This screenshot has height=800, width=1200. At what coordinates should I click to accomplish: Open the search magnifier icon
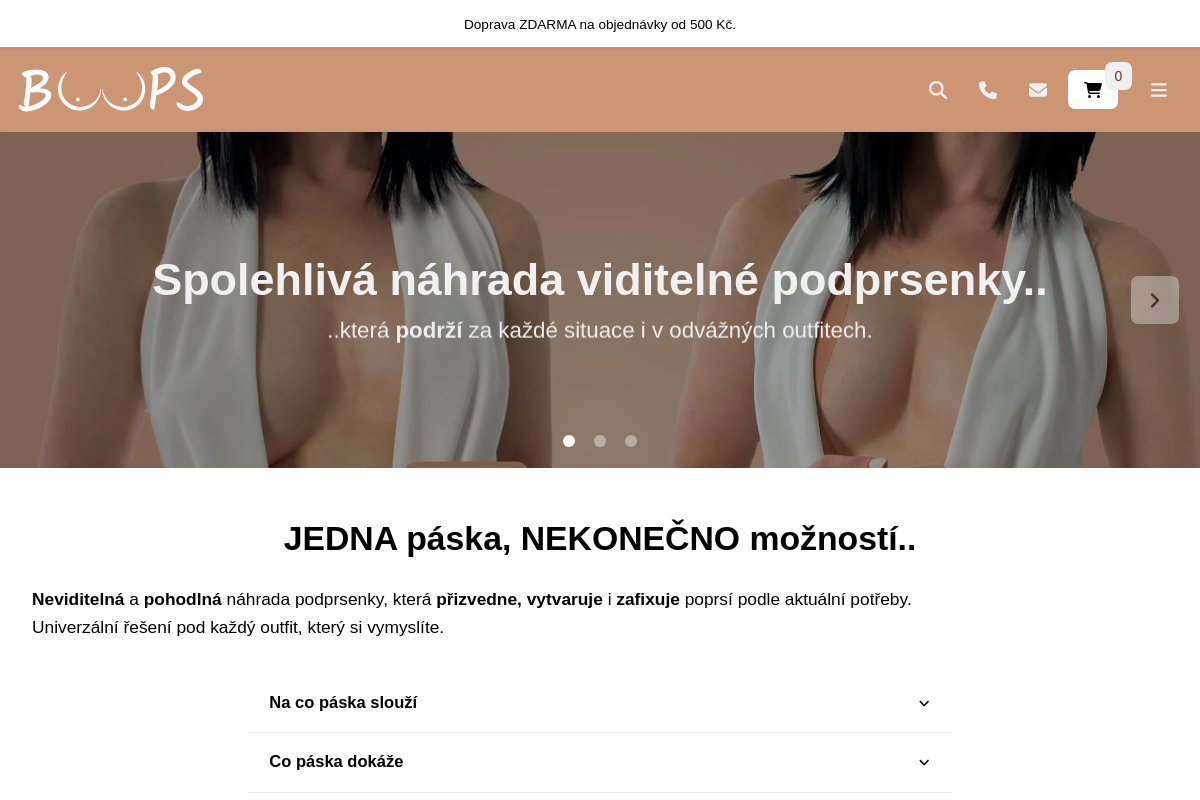(938, 90)
